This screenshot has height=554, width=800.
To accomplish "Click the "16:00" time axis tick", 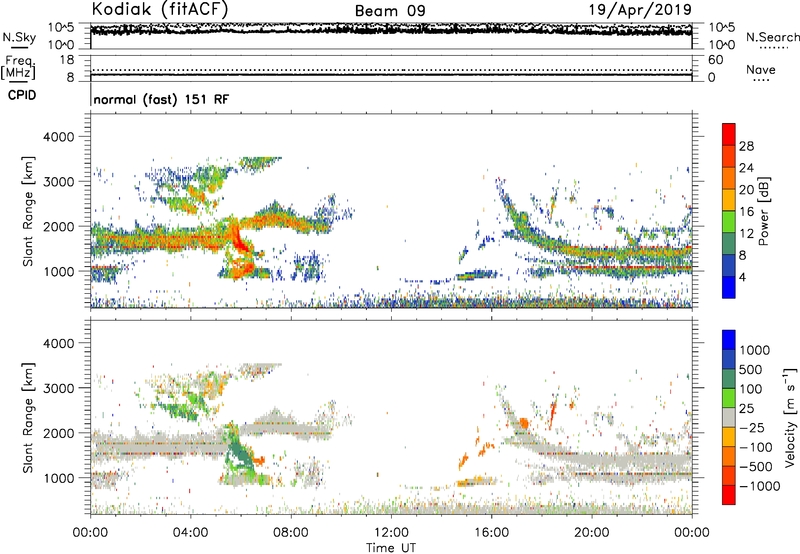I will [491, 533].
